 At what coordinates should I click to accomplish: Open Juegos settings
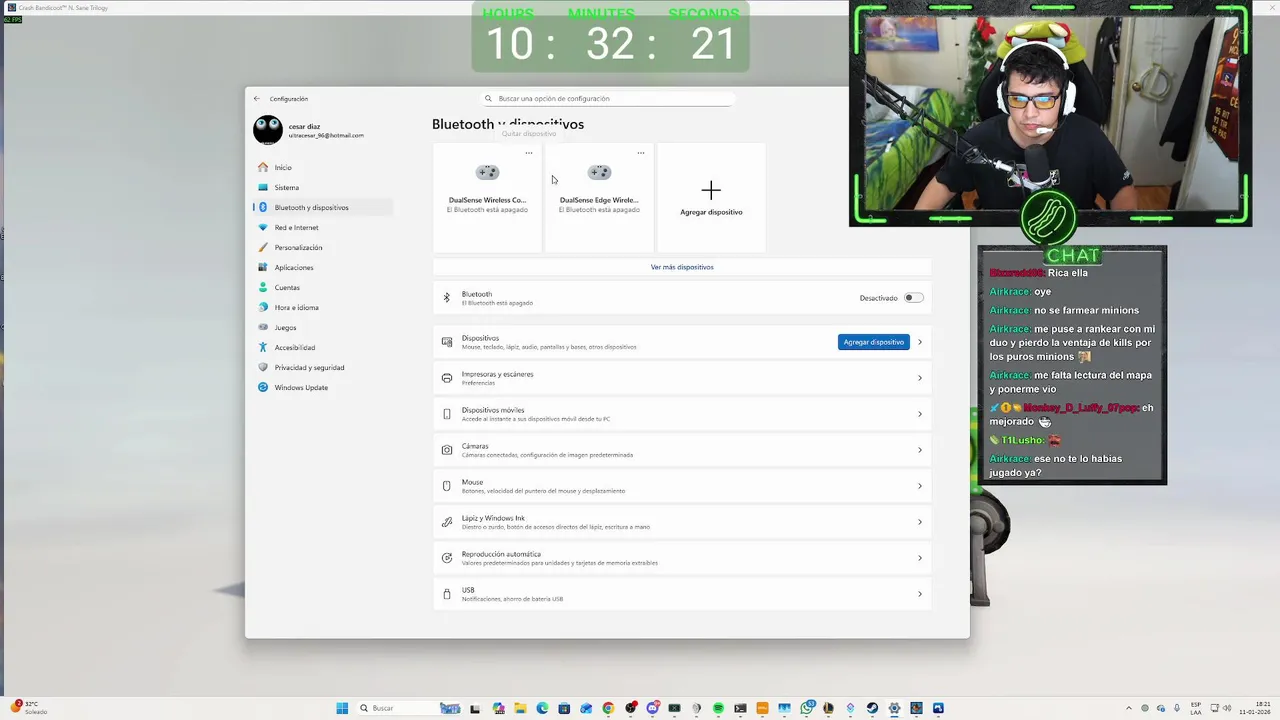coord(322,327)
